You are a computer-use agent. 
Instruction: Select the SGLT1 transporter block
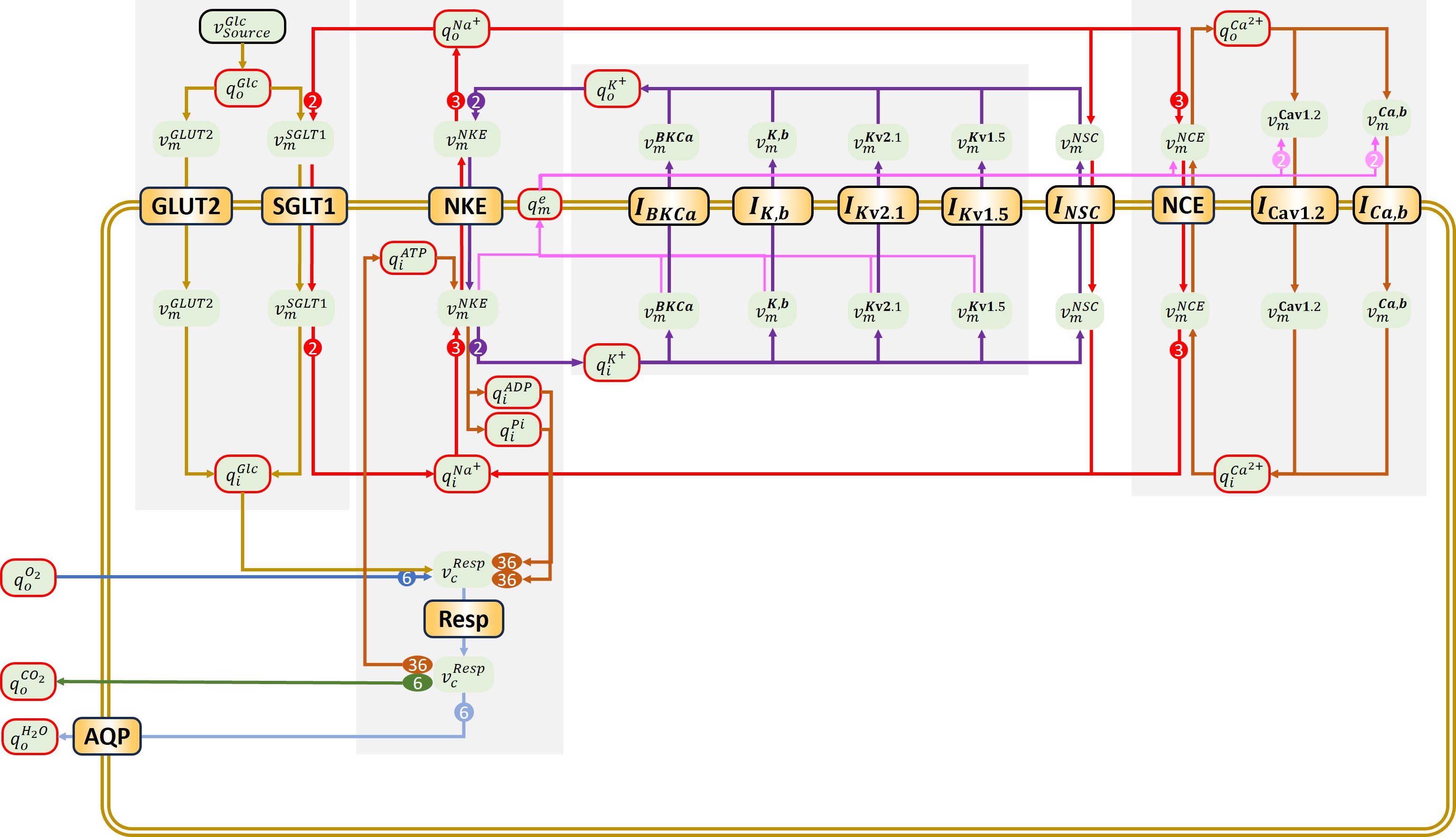pyautogui.click(x=304, y=206)
